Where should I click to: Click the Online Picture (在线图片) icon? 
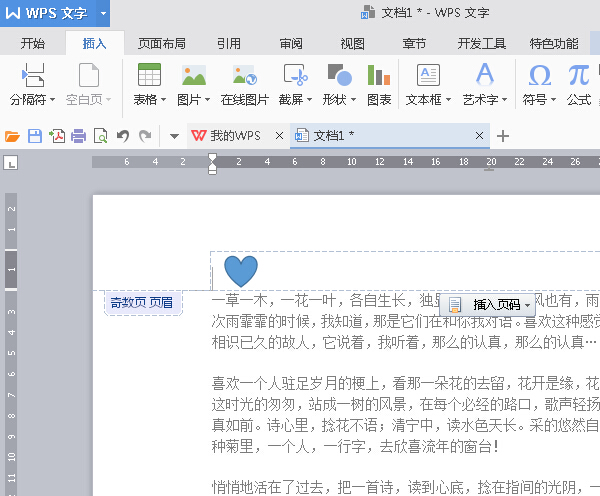coord(244,75)
